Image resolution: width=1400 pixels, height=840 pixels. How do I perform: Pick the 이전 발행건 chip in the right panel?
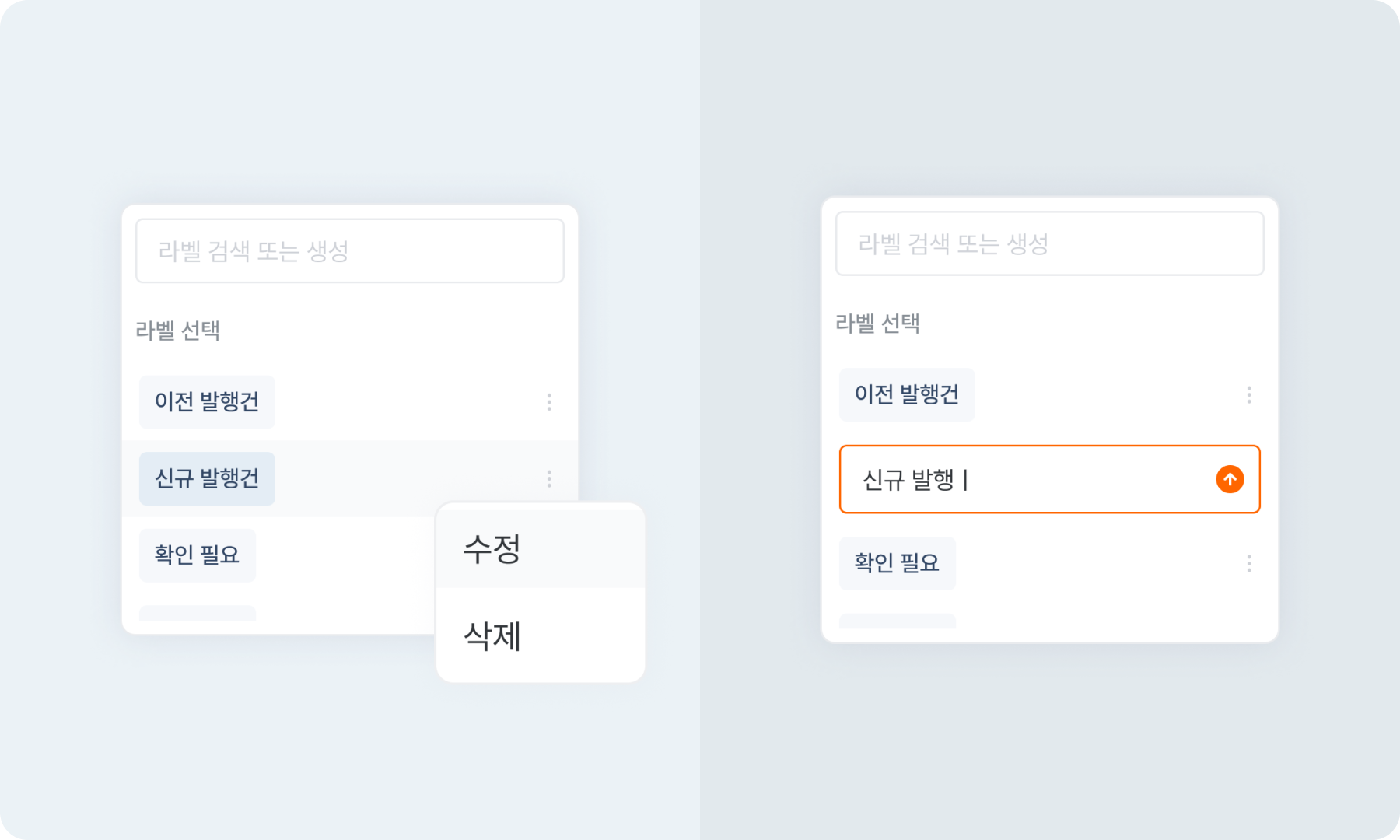point(907,394)
